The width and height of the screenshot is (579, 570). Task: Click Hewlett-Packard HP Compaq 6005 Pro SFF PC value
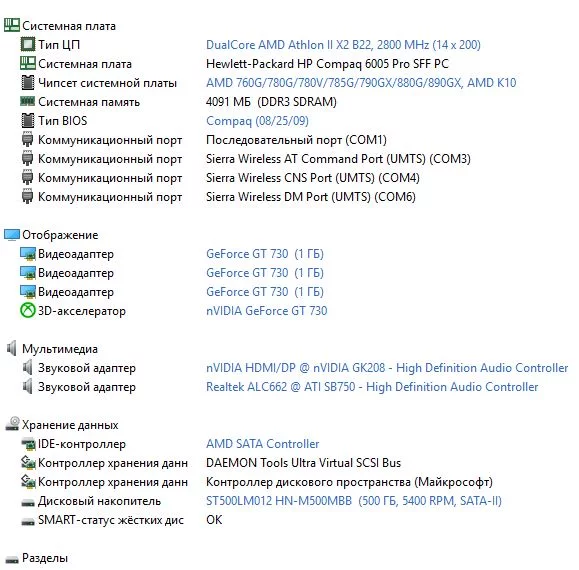point(327,64)
